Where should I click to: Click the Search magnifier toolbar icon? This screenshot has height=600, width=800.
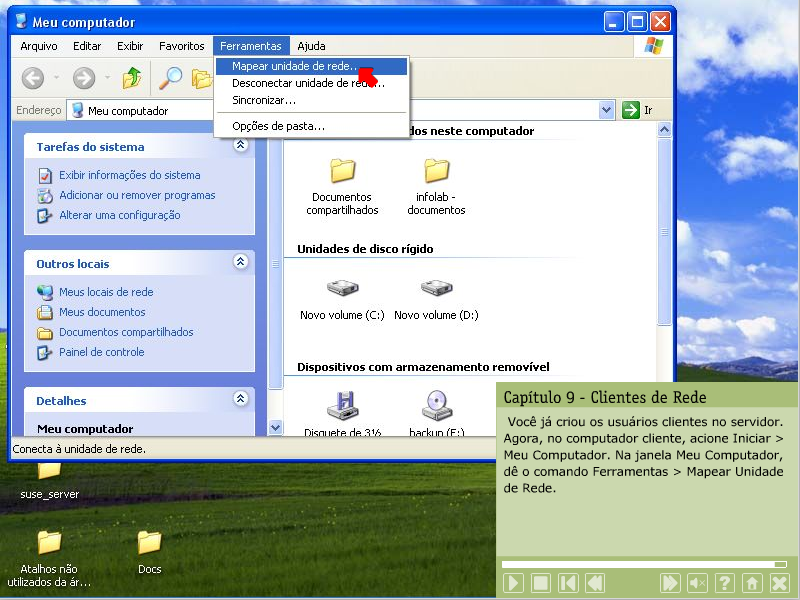pos(172,78)
